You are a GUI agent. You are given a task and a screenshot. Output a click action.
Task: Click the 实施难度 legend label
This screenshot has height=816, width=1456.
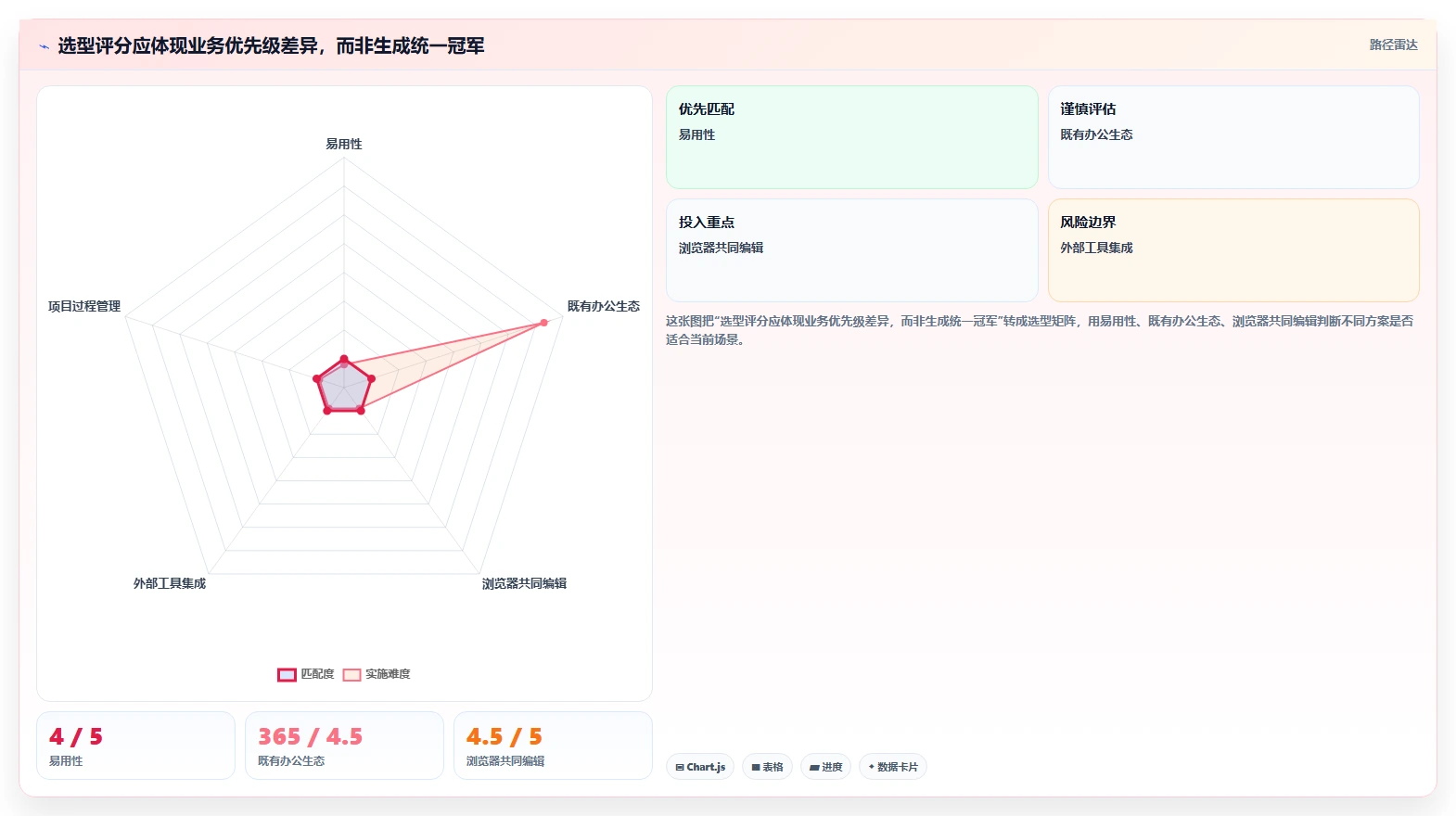coord(388,674)
